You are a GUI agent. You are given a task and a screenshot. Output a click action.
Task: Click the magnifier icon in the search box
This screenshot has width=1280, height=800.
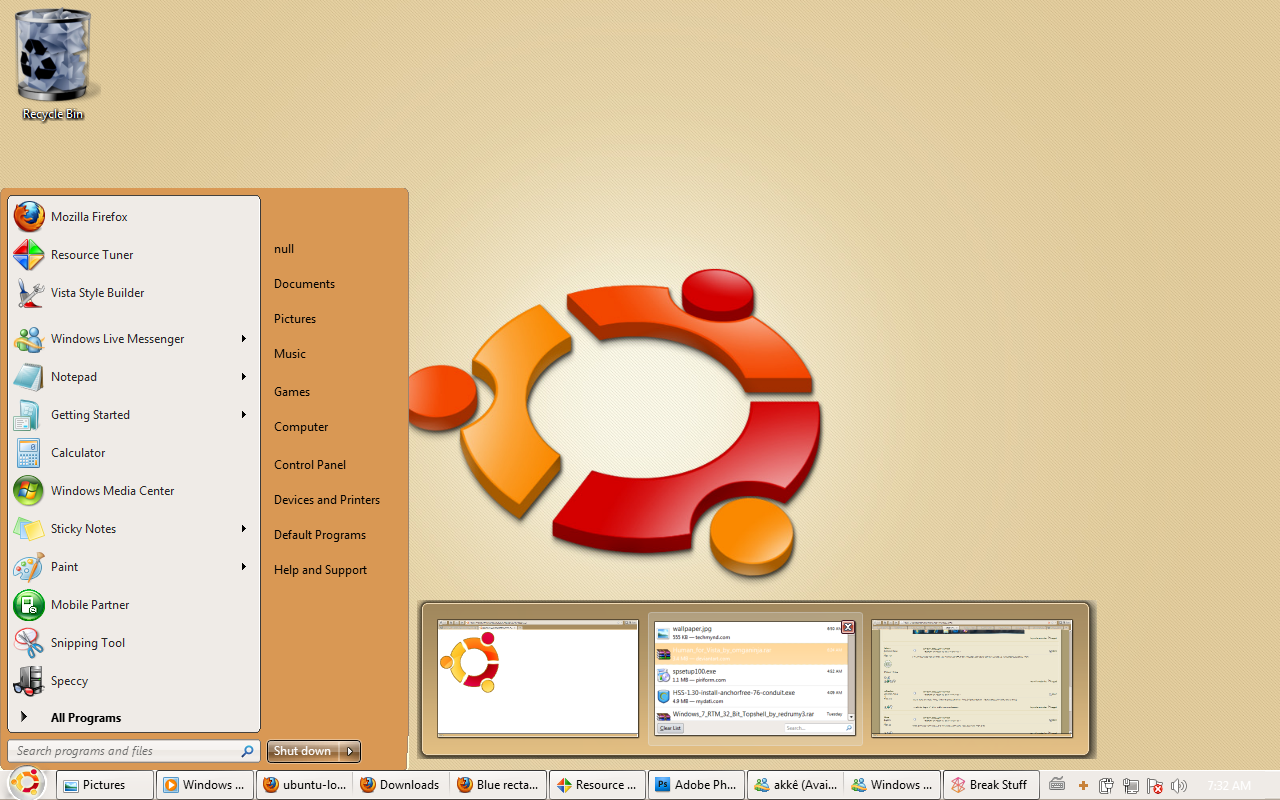coord(247,751)
